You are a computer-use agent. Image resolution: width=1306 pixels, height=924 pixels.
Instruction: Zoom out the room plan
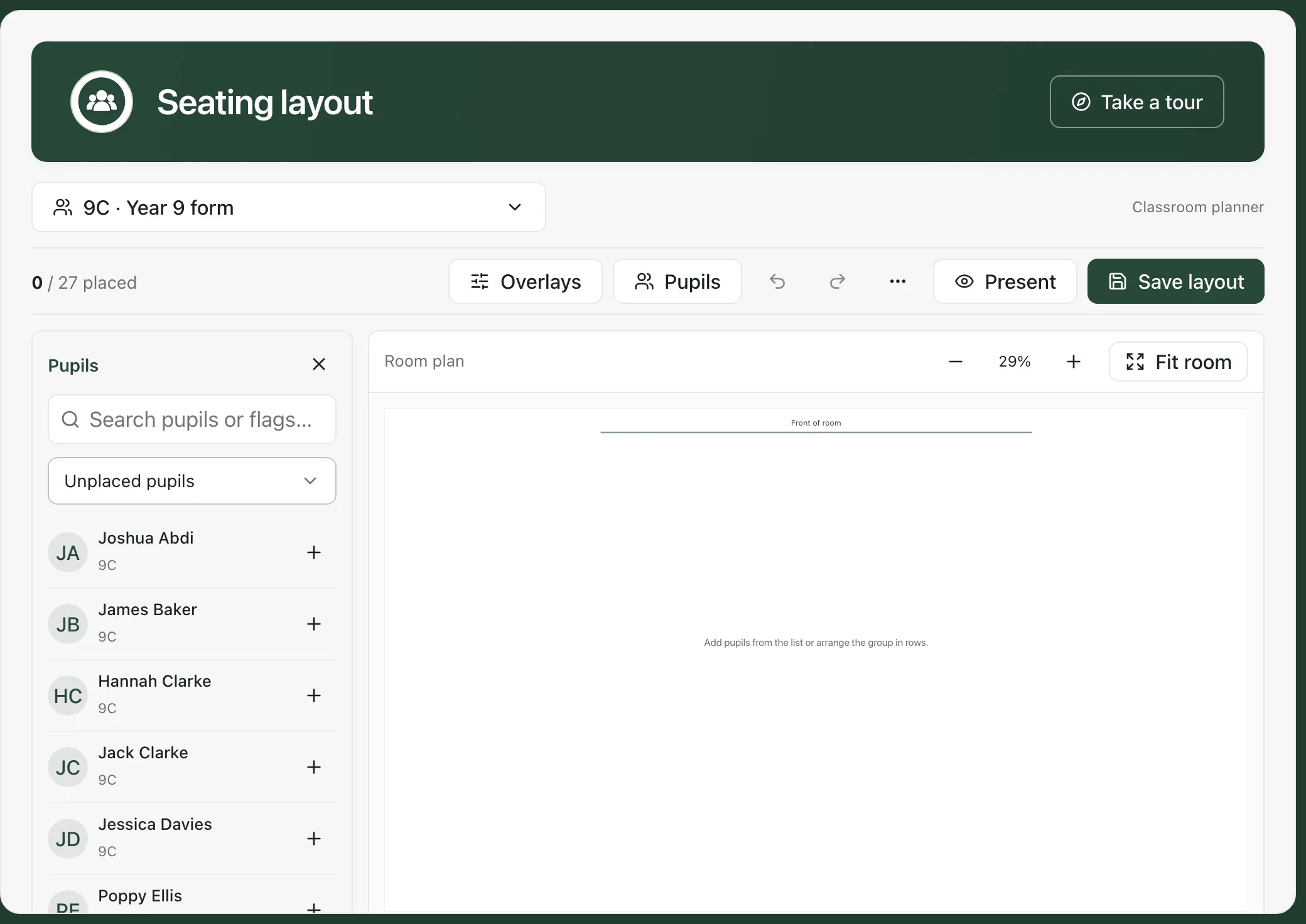click(x=956, y=362)
